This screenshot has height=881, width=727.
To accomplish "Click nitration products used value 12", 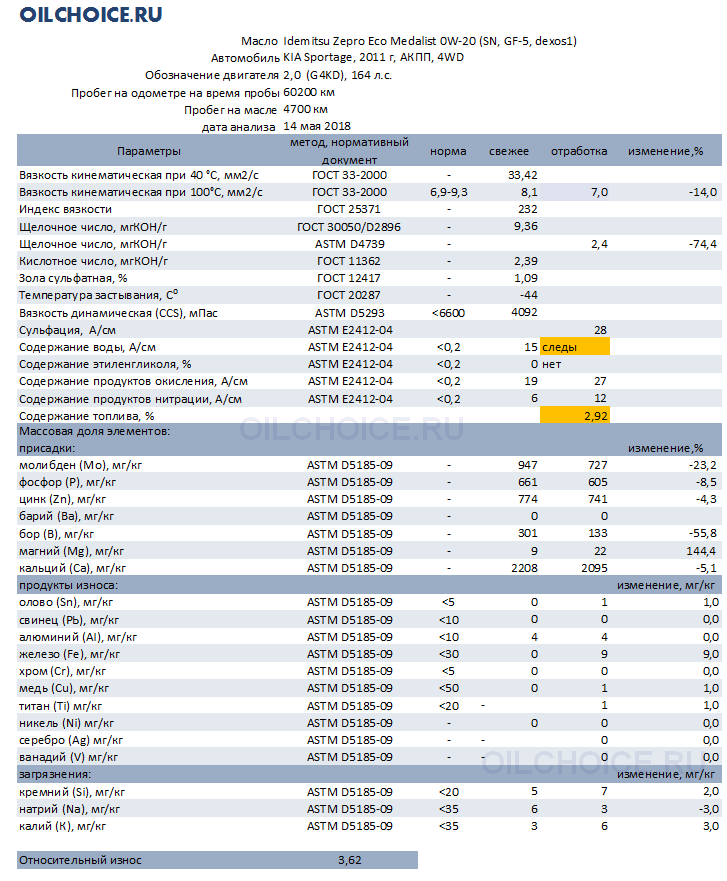I will (600, 398).
